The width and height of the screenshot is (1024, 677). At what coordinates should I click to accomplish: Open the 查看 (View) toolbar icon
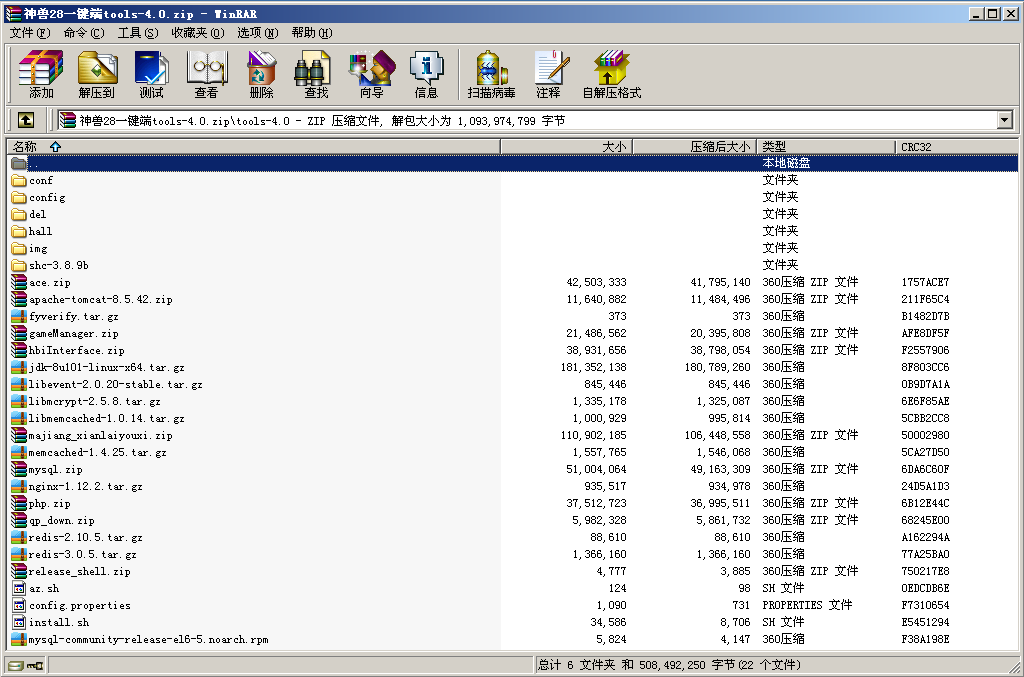pyautogui.click(x=206, y=74)
